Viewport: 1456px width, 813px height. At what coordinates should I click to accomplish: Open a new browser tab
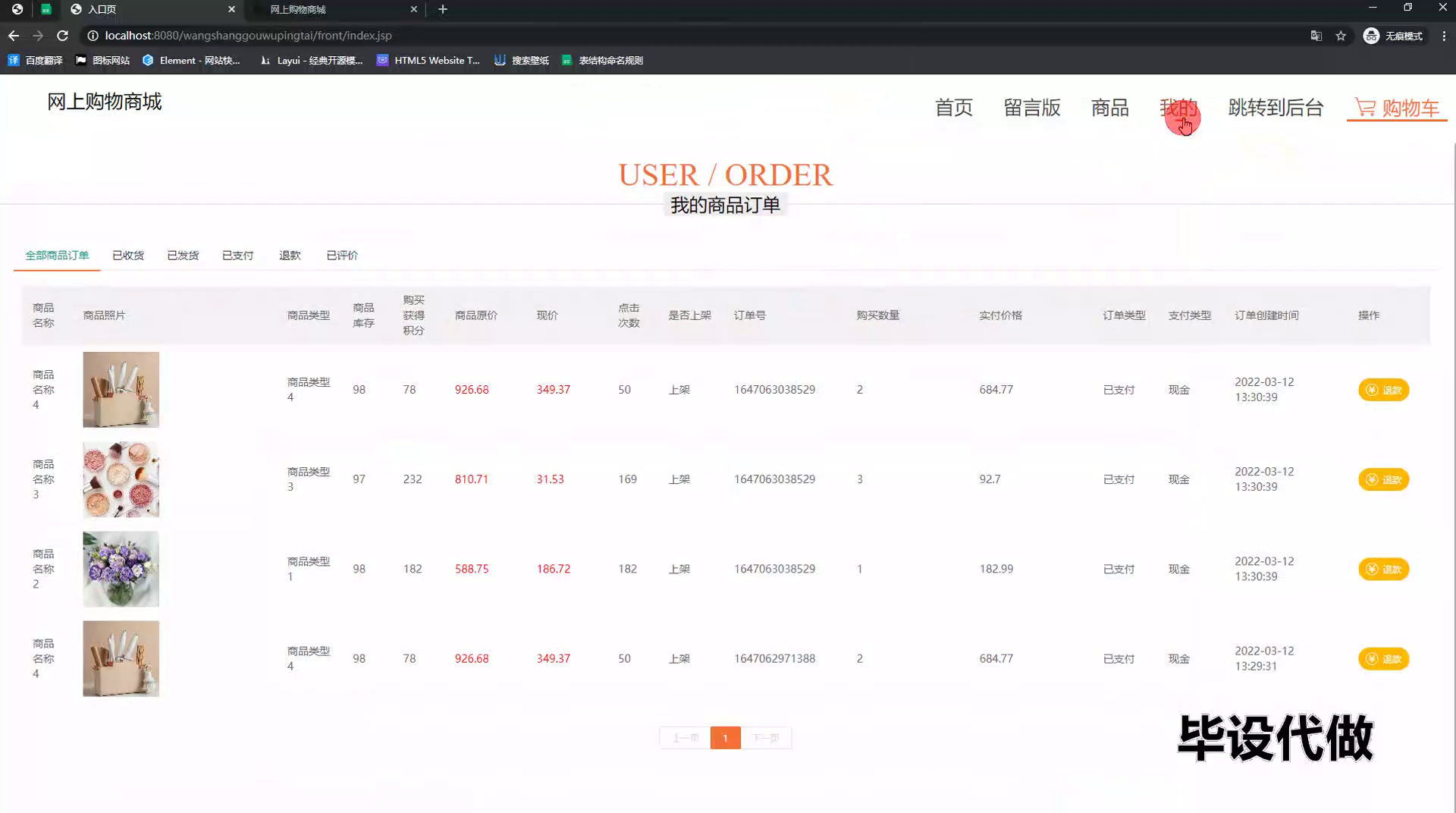pyautogui.click(x=443, y=9)
